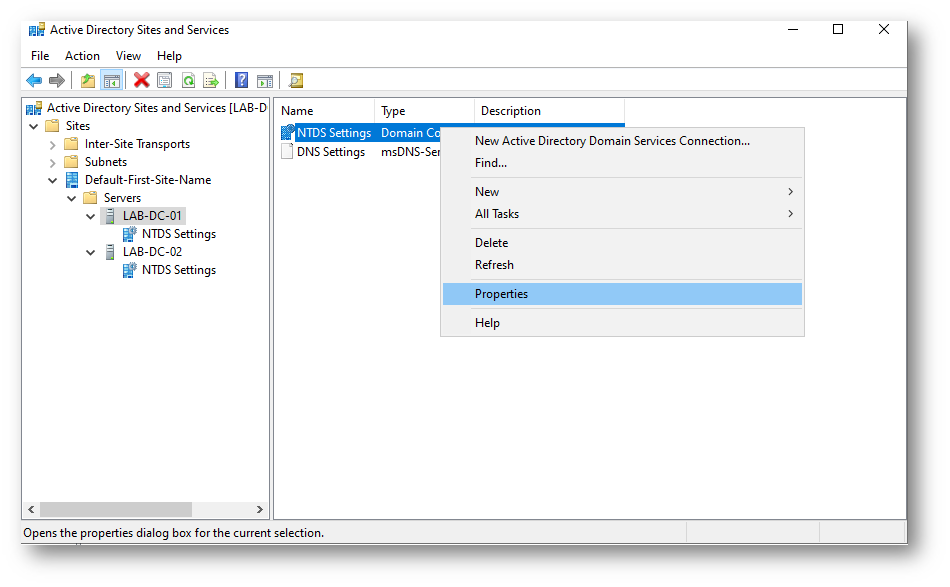Click the Sites folder icon

[x=53, y=125]
